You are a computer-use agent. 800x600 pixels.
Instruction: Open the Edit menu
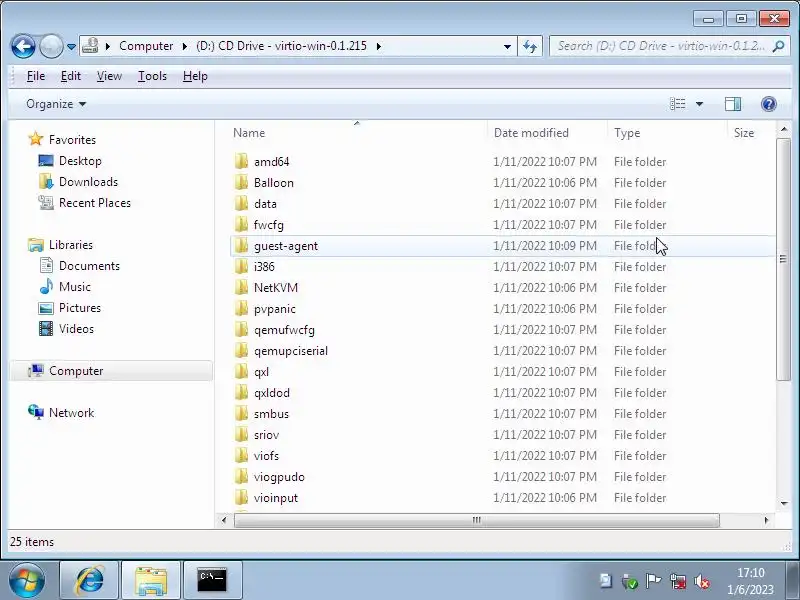[x=70, y=76]
